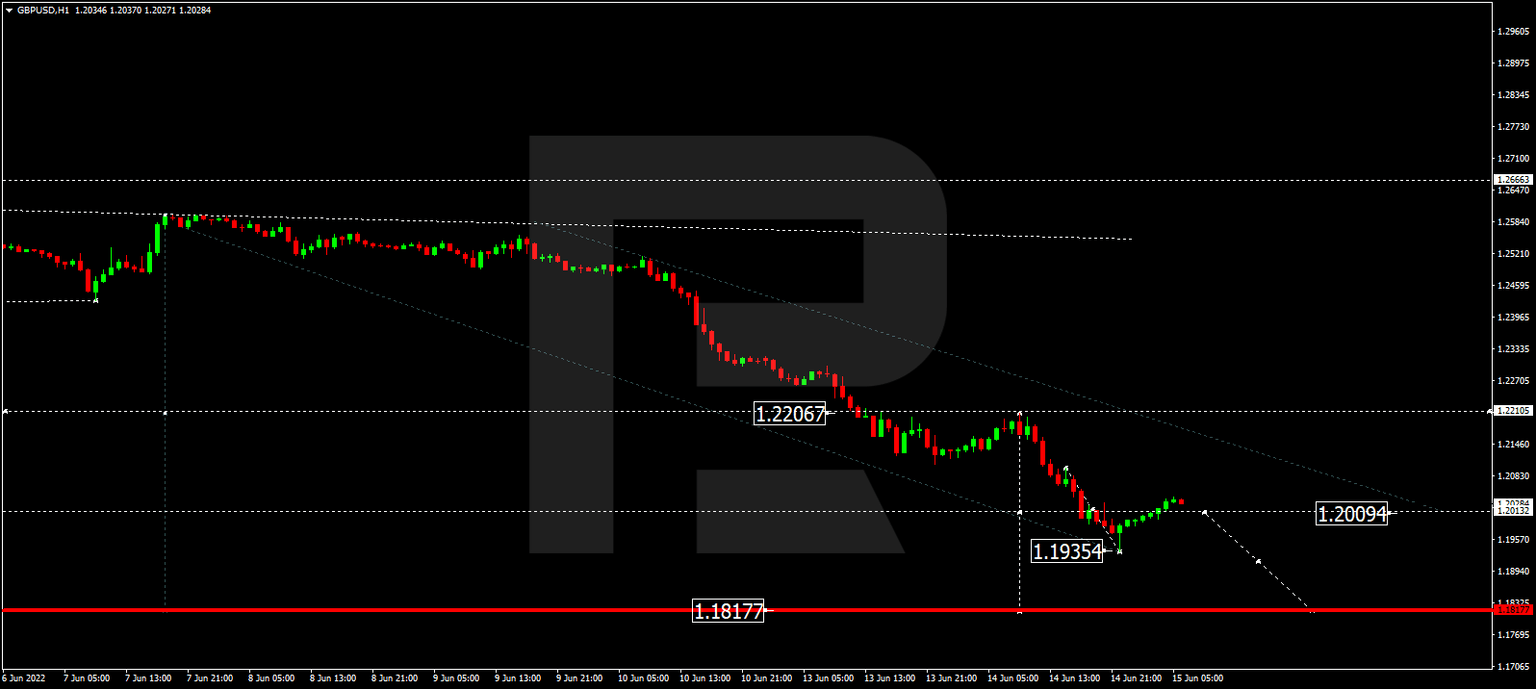Click the 1.18177 support level label

pos(730,609)
